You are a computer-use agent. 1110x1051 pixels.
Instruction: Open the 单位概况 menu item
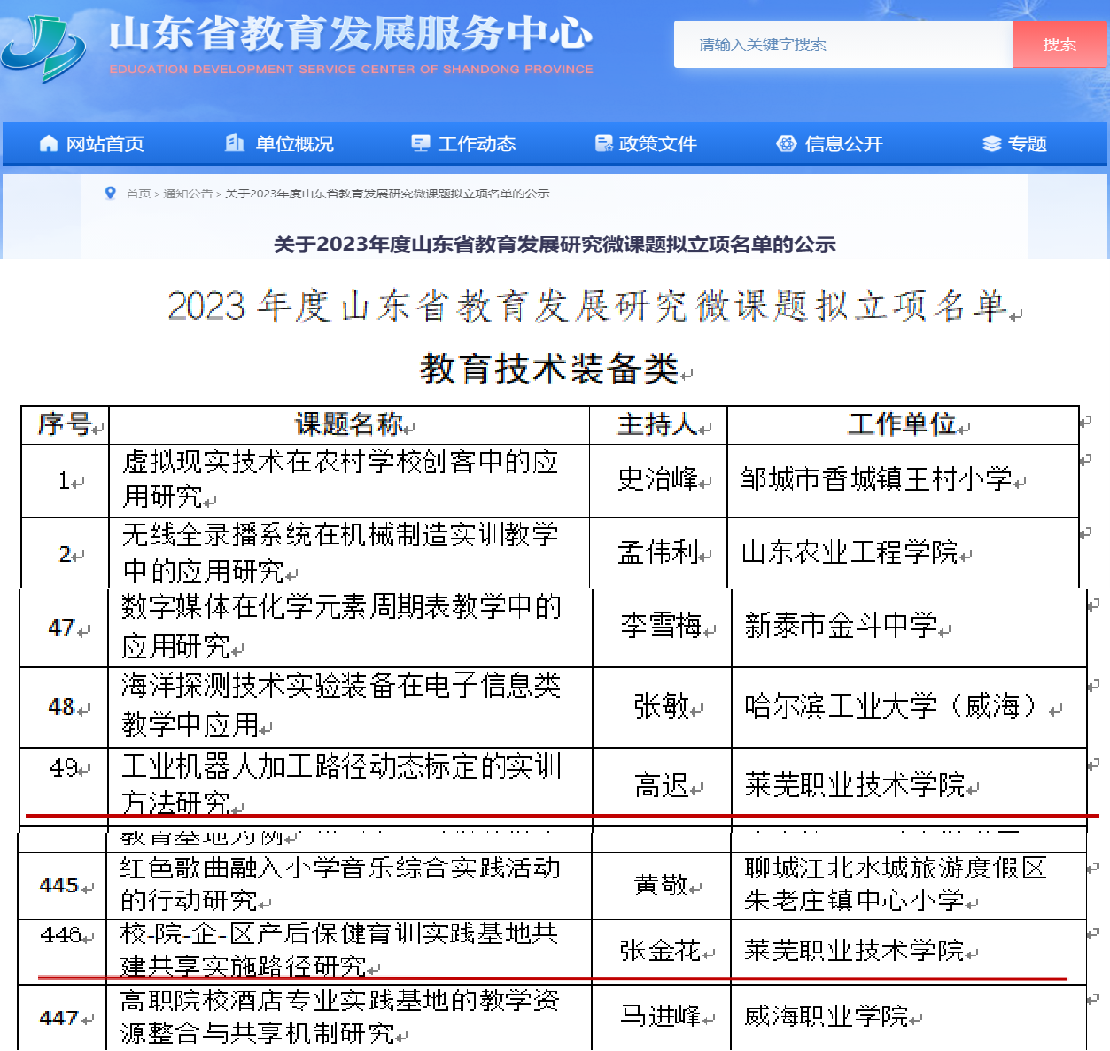tap(294, 144)
